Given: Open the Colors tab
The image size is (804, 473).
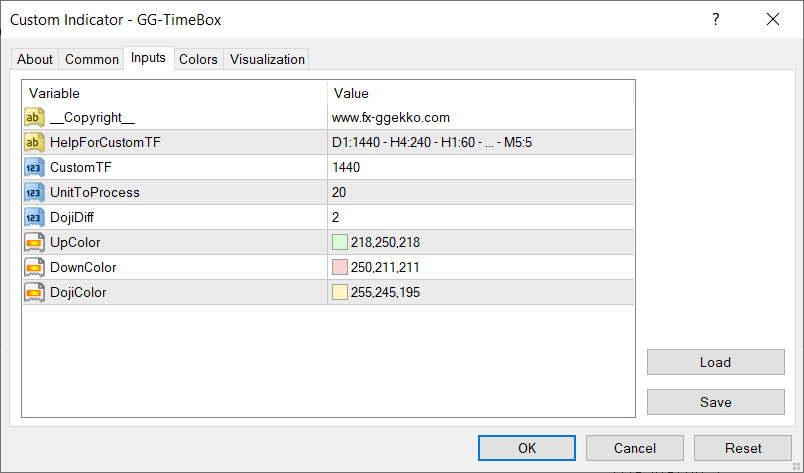Looking at the screenshot, I should click(198, 60).
